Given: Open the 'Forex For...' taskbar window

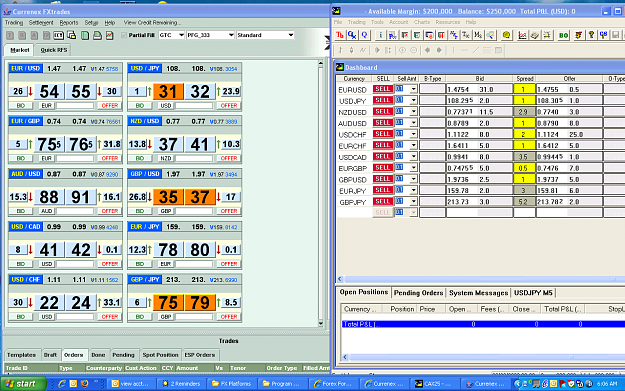Looking at the screenshot, I should point(332,383).
